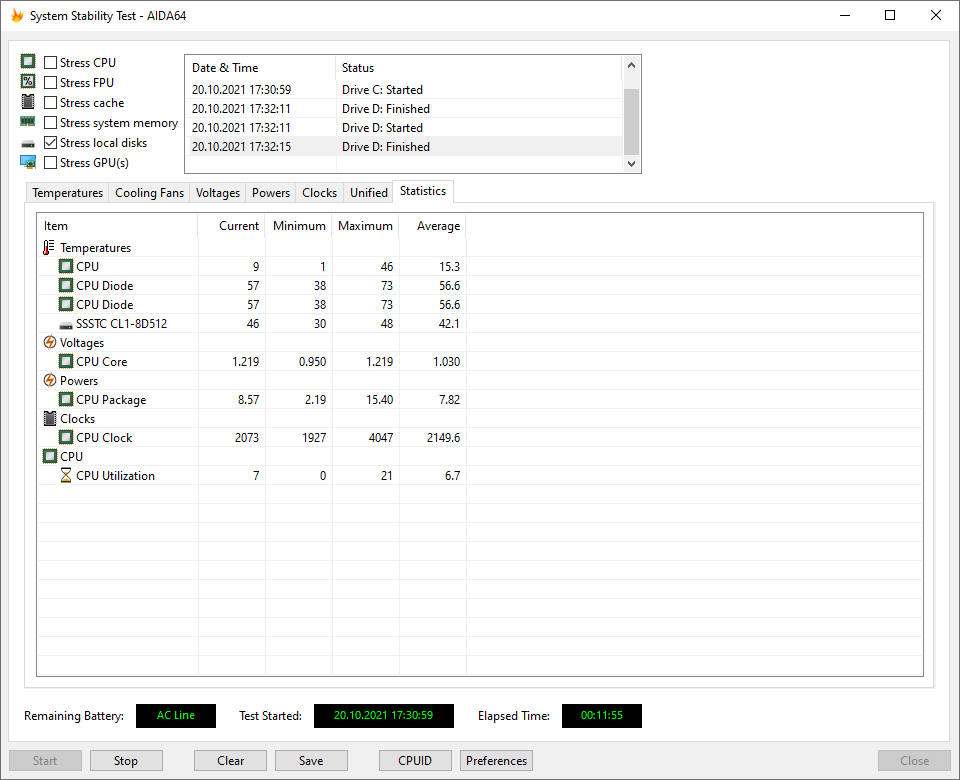Open Preferences button
This screenshot has height=780, width=960.
point(497,760)
